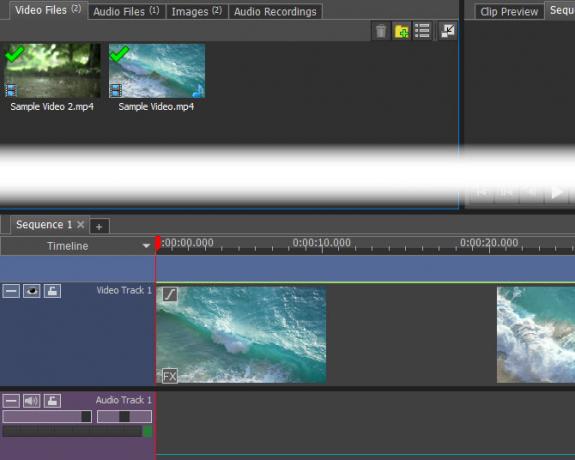Click the FX button on the ocean clip
The height and width of the screenshot is (460, 575).
[170, 376]
